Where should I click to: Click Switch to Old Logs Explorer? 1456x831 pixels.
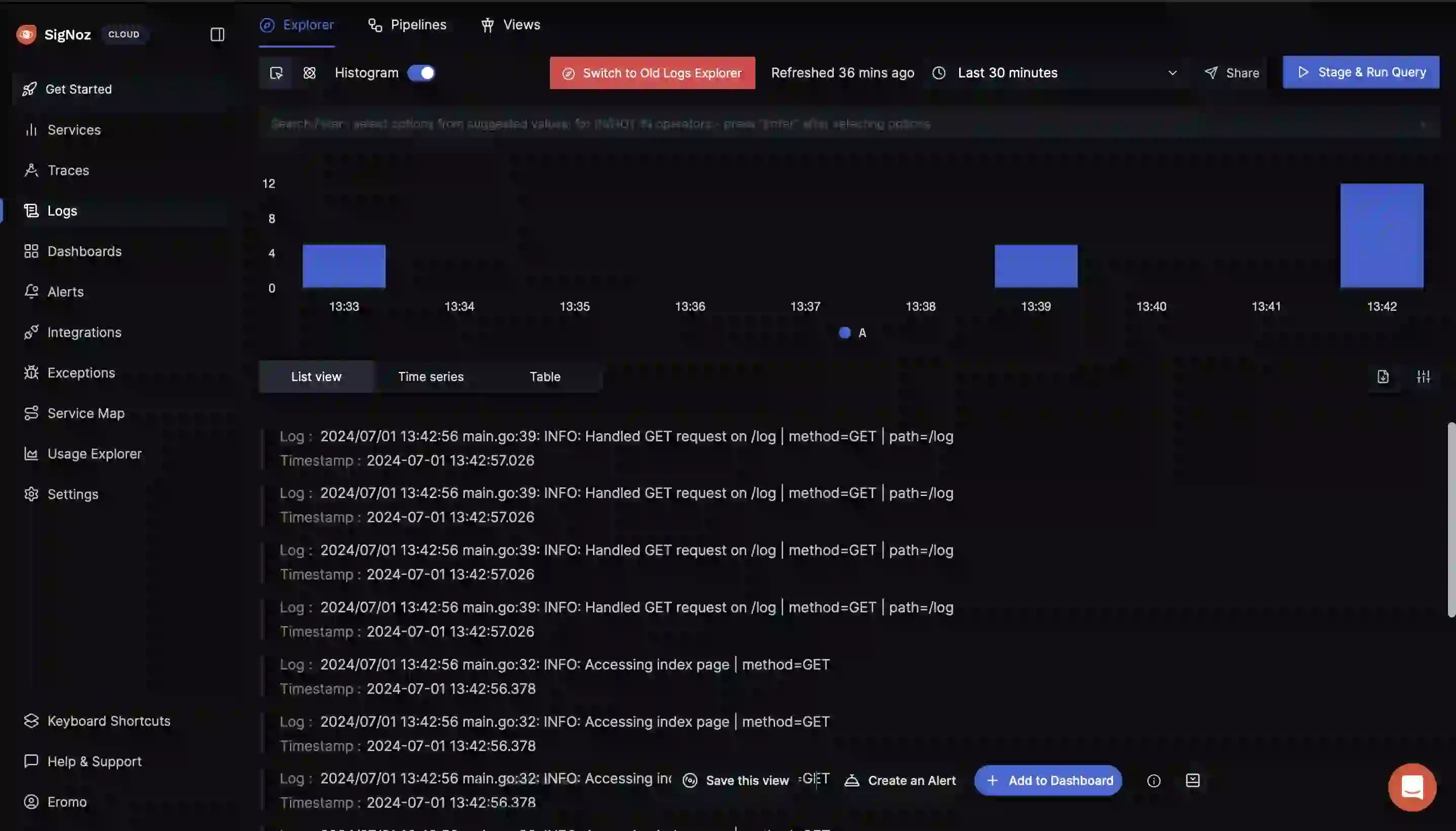(652, 73)
